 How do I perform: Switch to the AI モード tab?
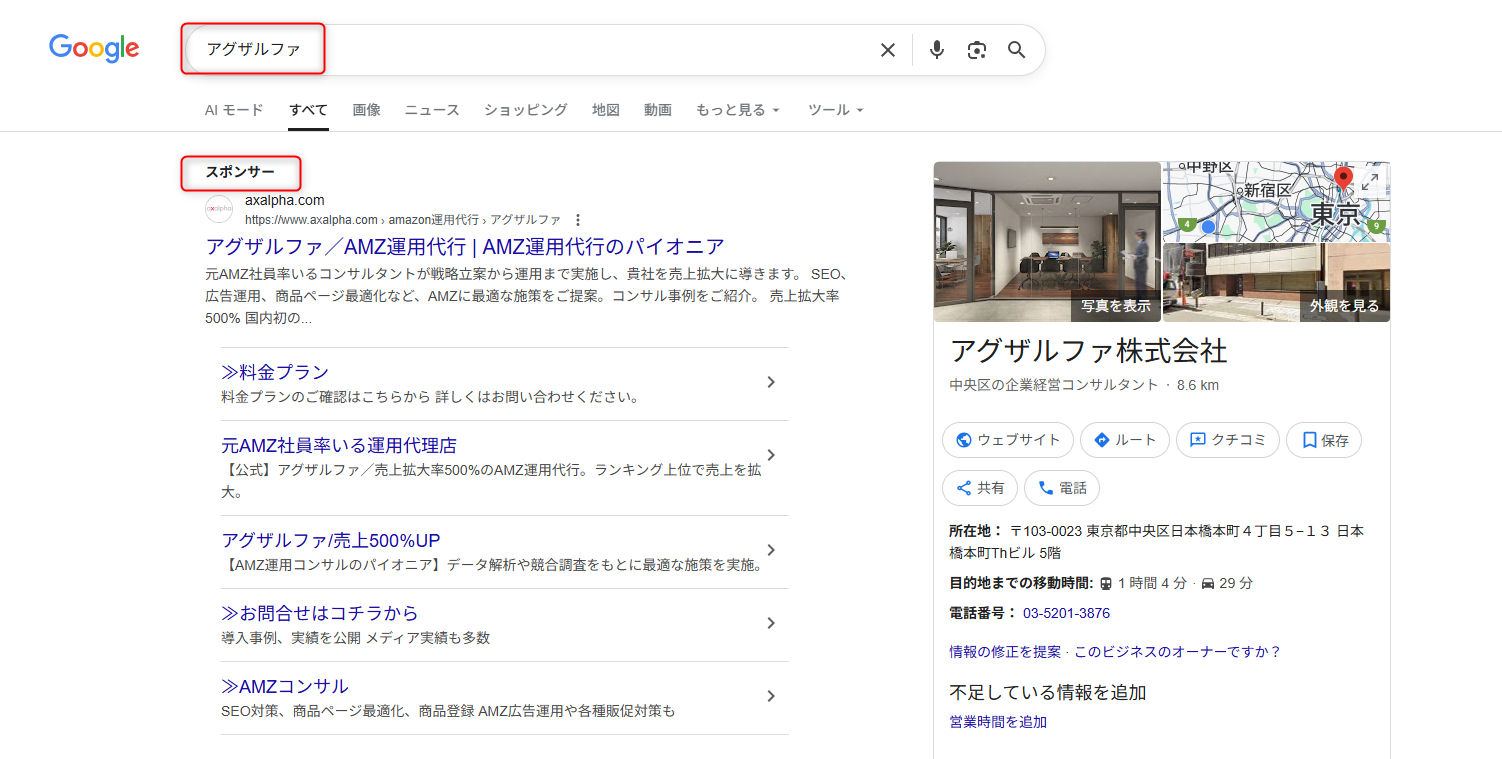tap(234, 110)
